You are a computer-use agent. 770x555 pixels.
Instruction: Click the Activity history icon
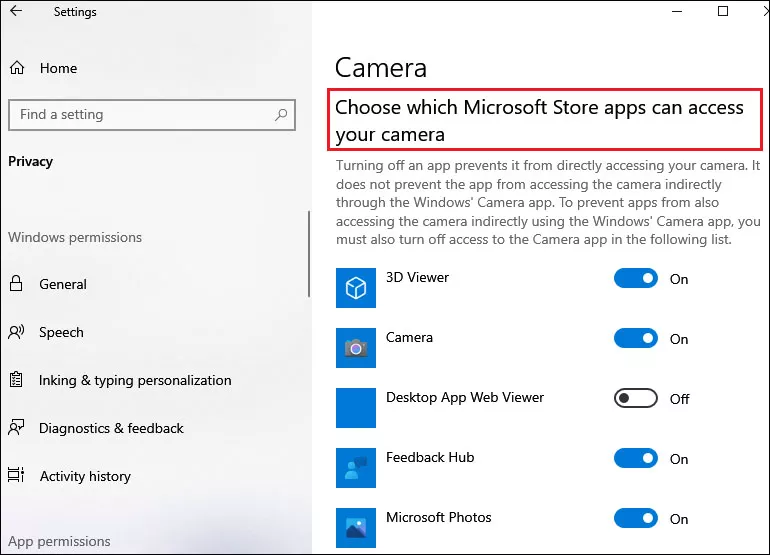point(16,474)
